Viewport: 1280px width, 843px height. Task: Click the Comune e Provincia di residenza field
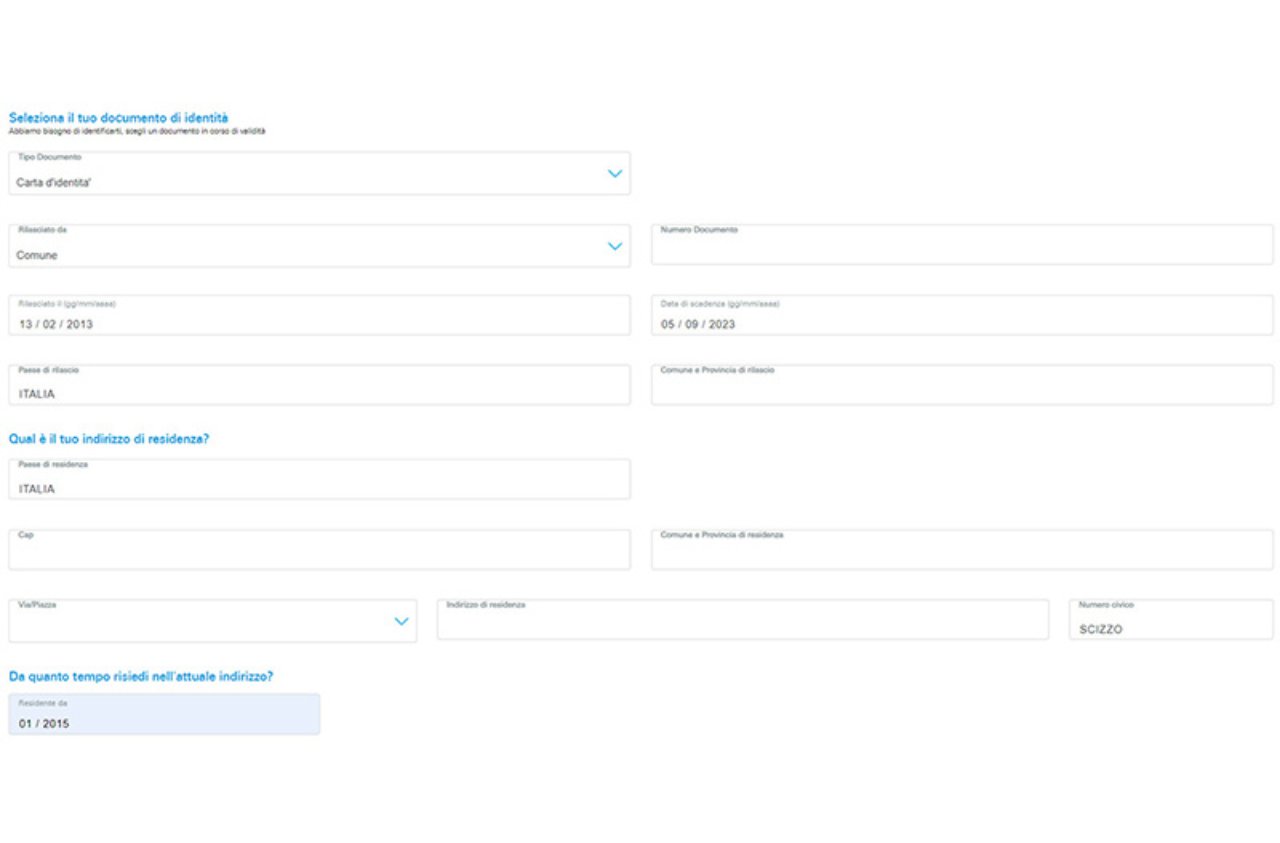tap(961, 551)
